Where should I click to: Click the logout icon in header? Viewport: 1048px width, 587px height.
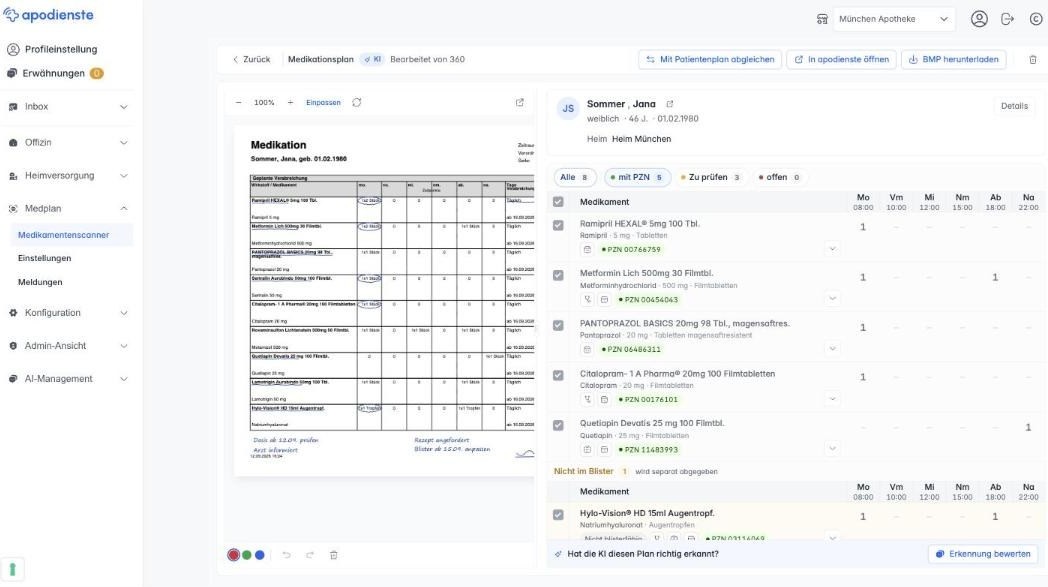pos(1007,19)
